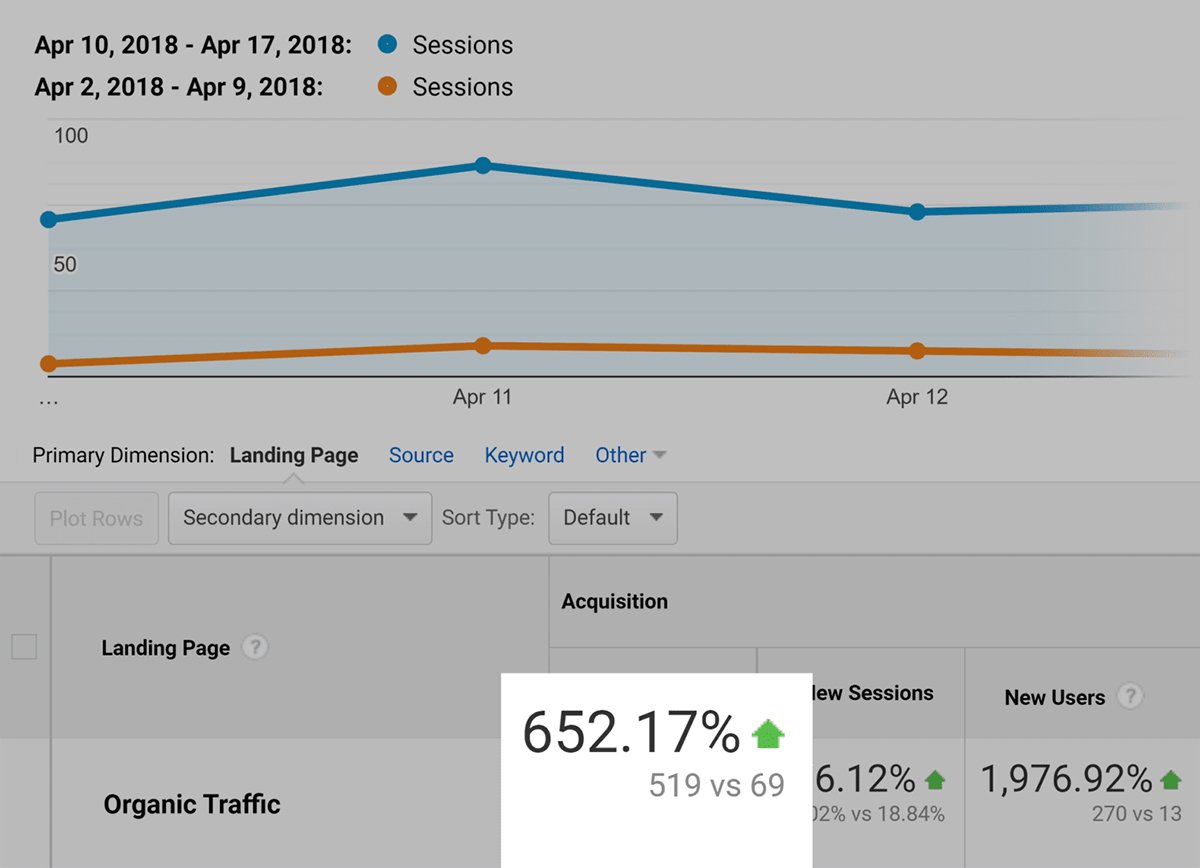The height and width of the screenshot is (868, 1200).
Task: Select orange data point at Apr 12
Action: tap(917, 351)
